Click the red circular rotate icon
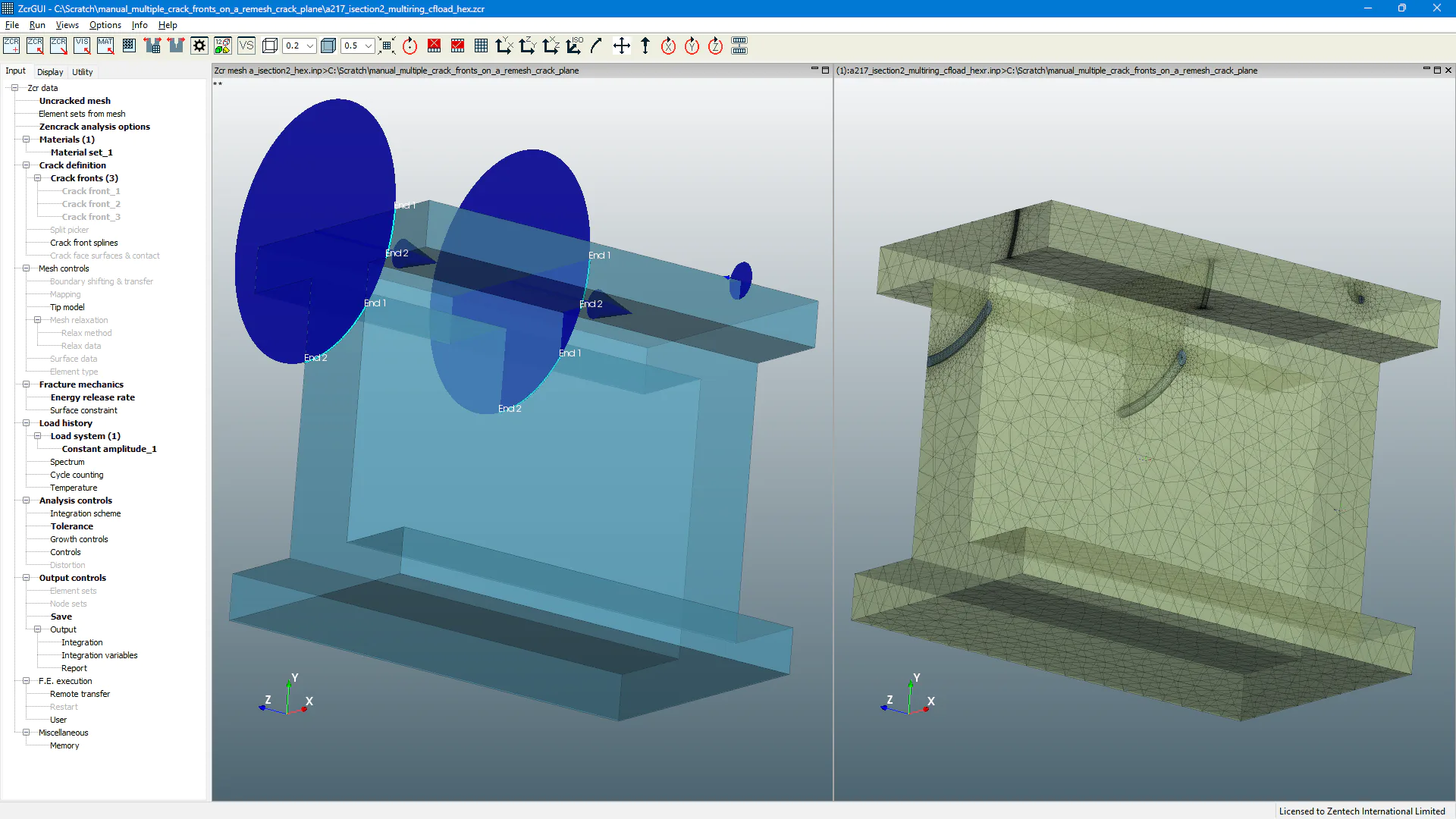The width and height of the screenshot is (1456, 819). click(x=410, y=45)
